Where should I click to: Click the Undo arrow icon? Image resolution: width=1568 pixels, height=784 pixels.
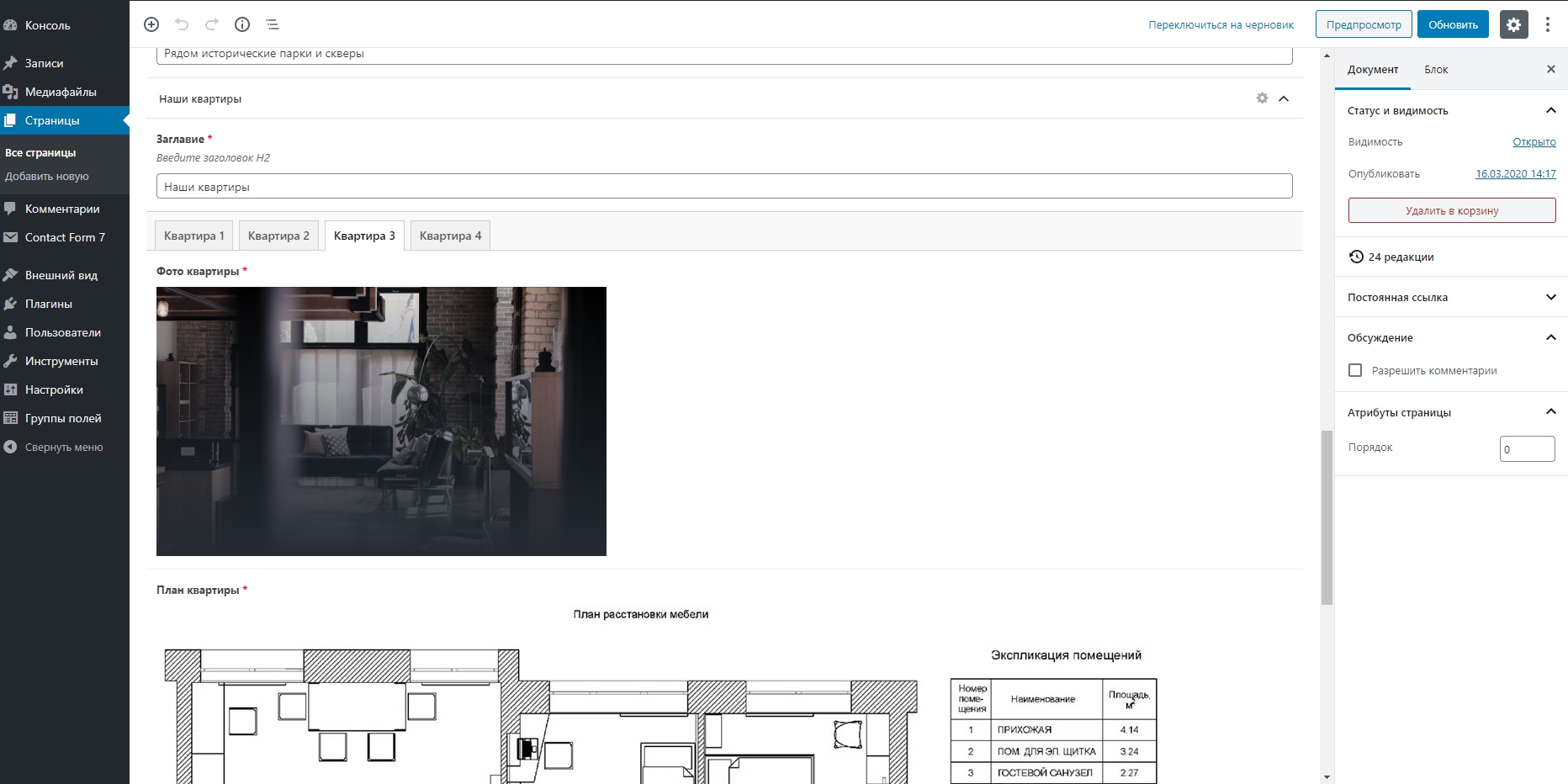tap(182, 24)
